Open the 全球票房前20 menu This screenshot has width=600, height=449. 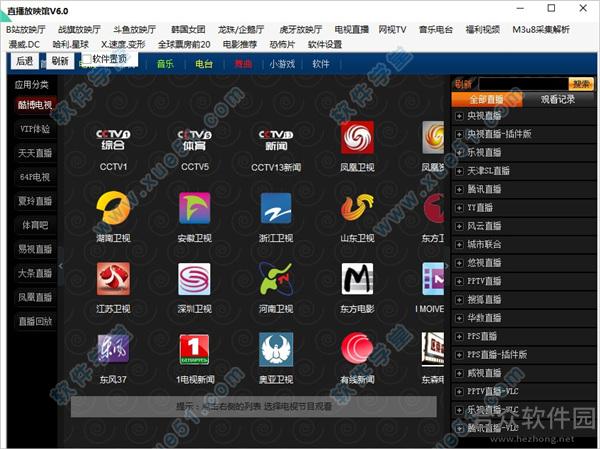[184, 44]
